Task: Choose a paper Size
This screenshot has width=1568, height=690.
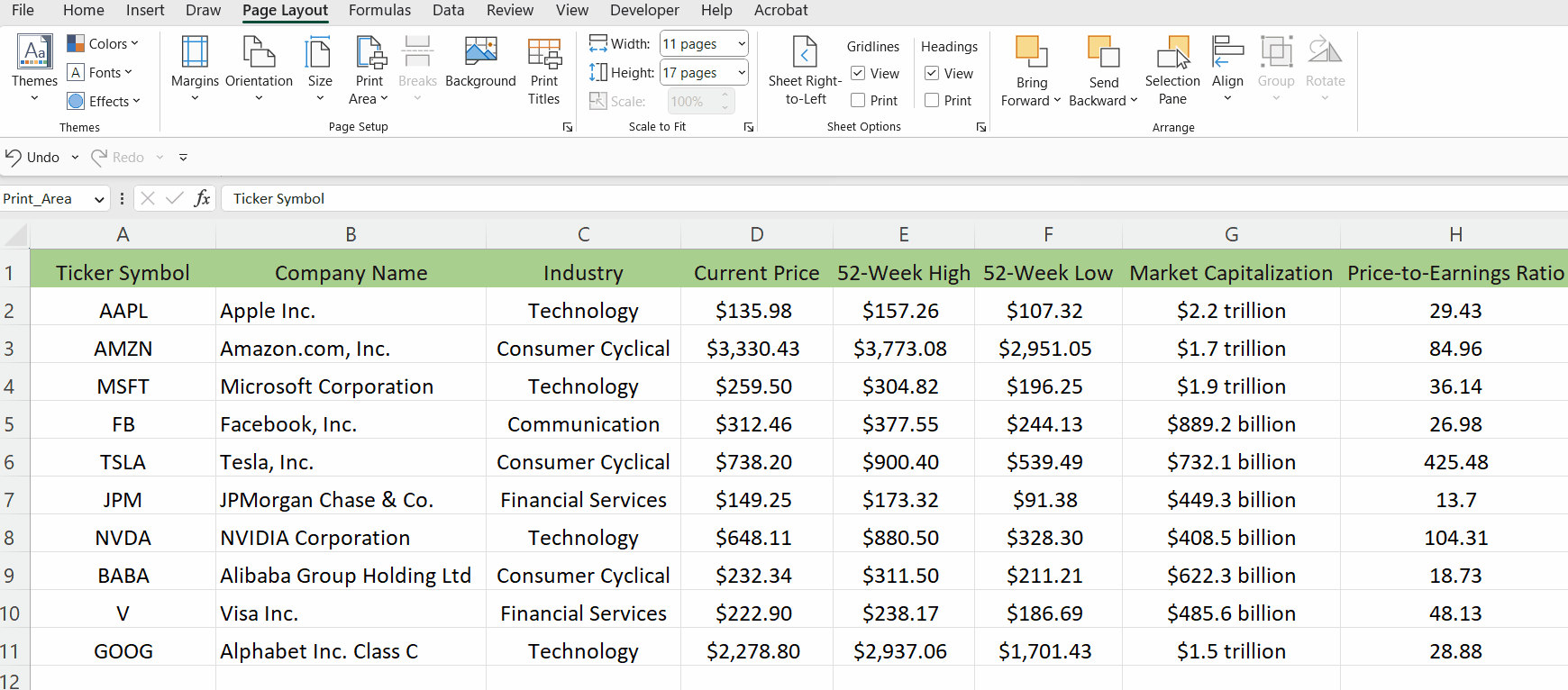Action: coord(320,68)
